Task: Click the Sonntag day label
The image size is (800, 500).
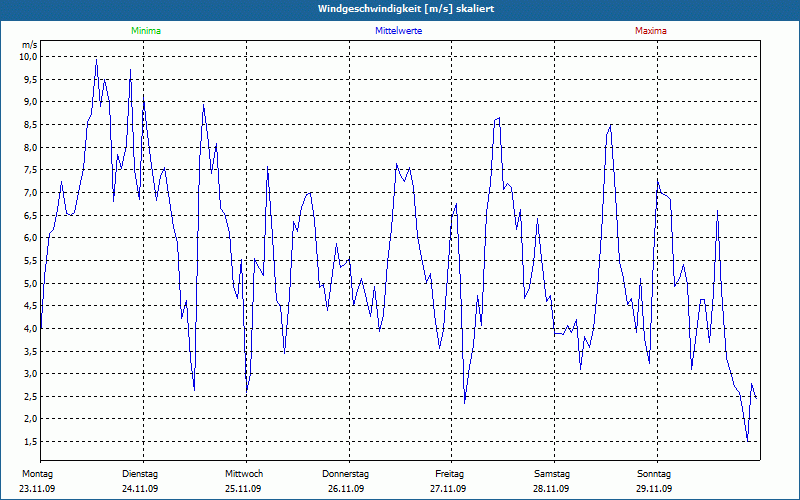Action: click(654, 474)
